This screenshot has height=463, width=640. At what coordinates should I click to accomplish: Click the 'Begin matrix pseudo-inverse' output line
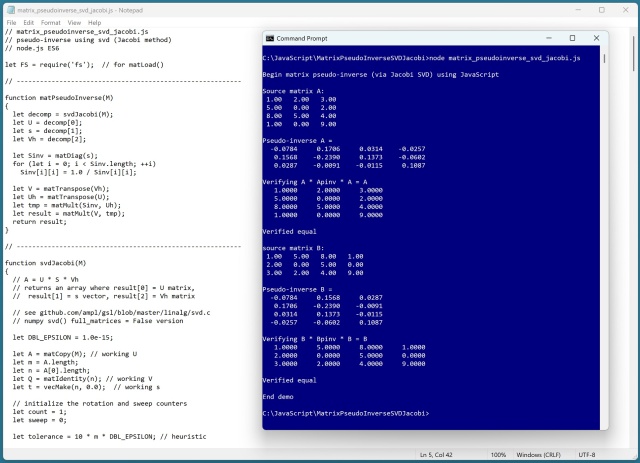click(x=380, y=75)
